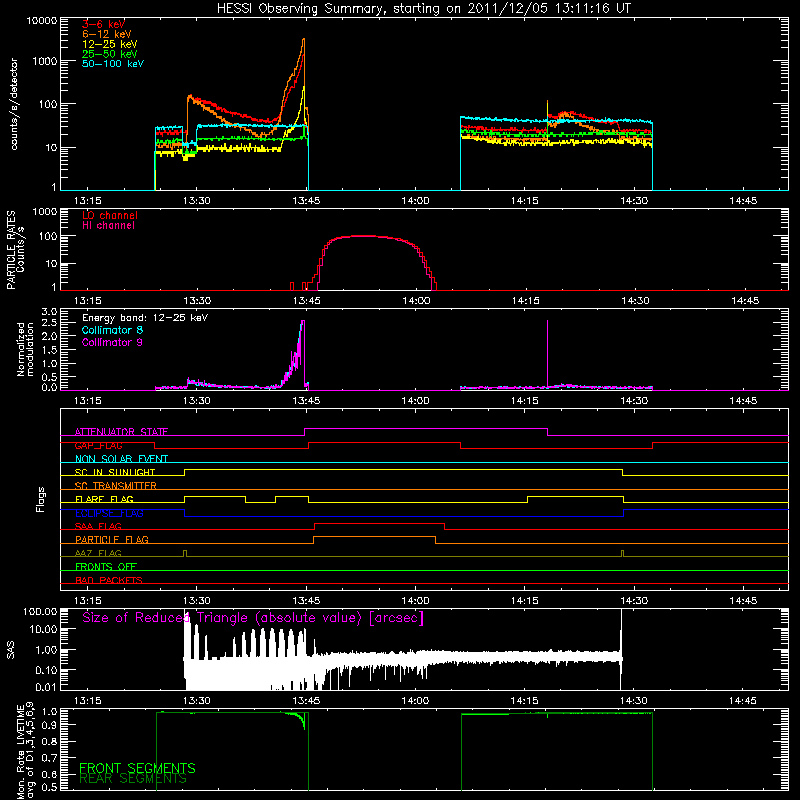Select the red 3-6 keV legend label
This screenshot has height=800, width=800.
[103, 24]
